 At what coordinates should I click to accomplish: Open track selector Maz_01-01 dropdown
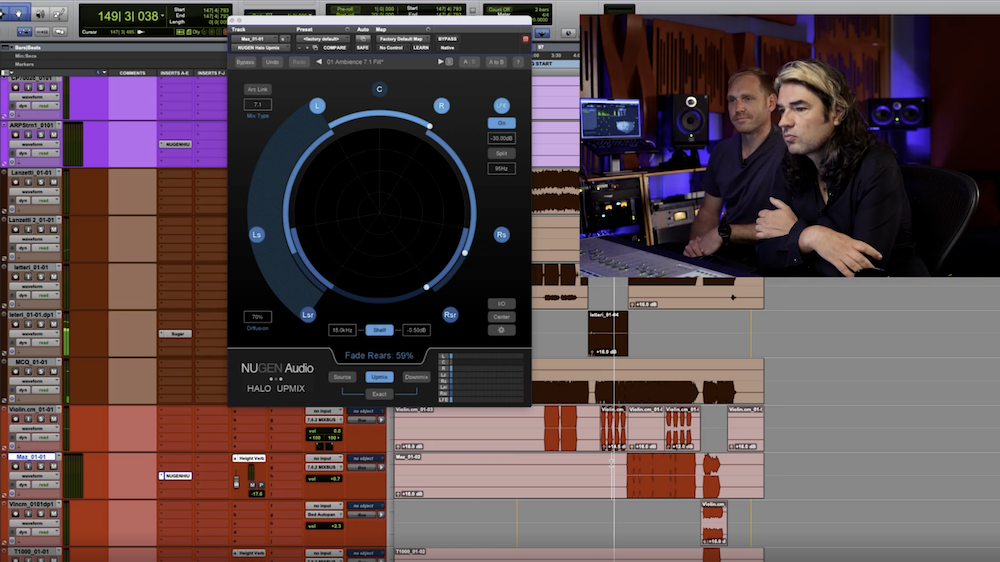[x=254, y=39]
